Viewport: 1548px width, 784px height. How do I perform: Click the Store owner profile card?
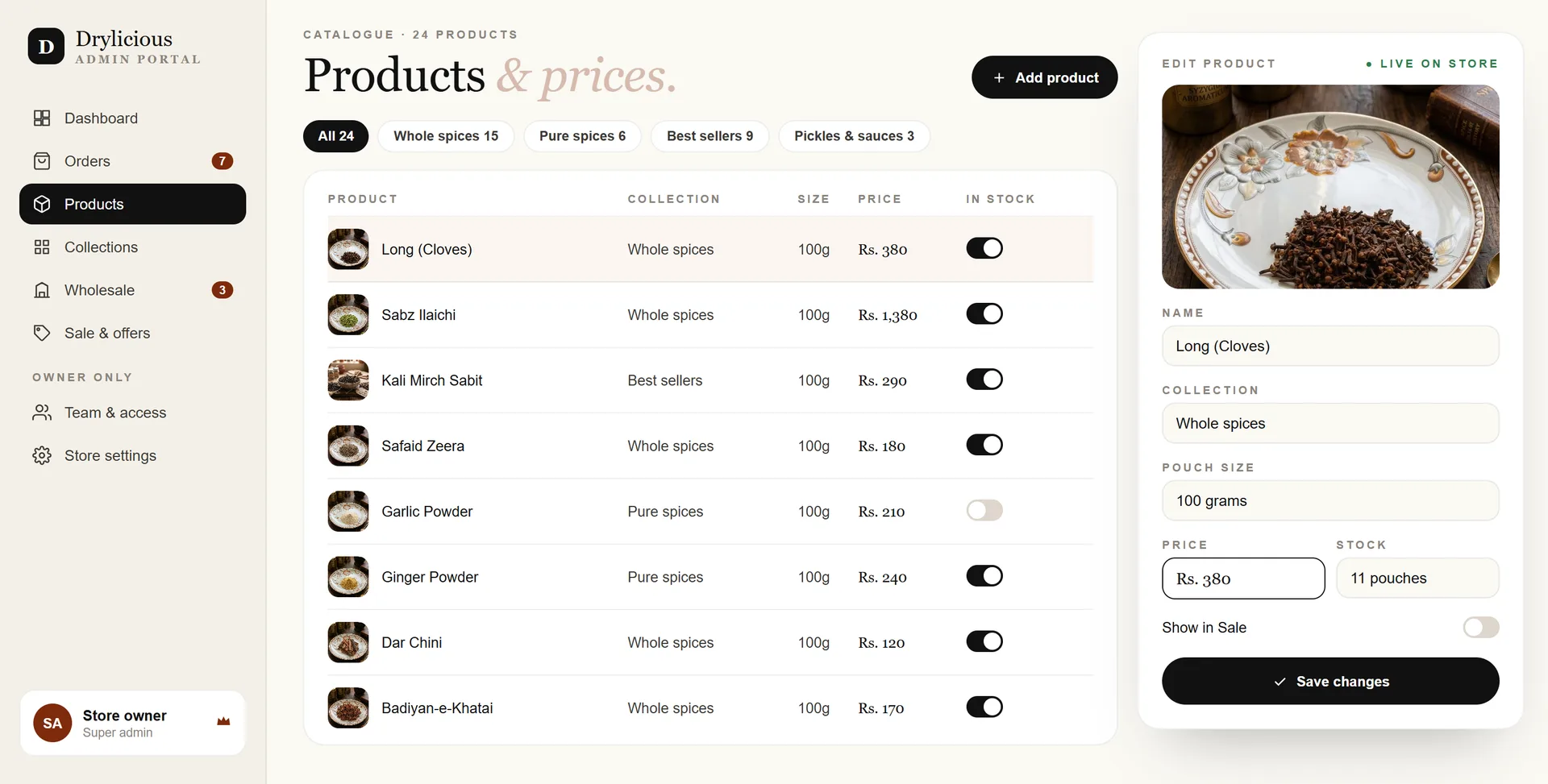coord(132,723)
